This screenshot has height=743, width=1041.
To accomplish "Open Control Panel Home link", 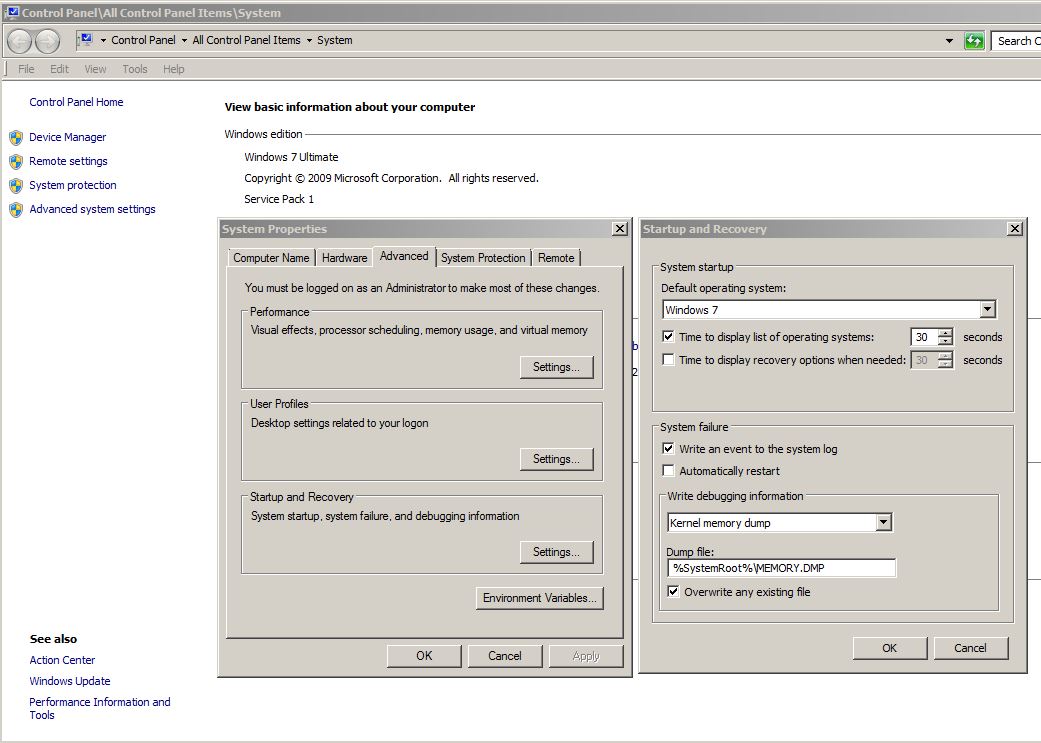I will tap(76, 102).
